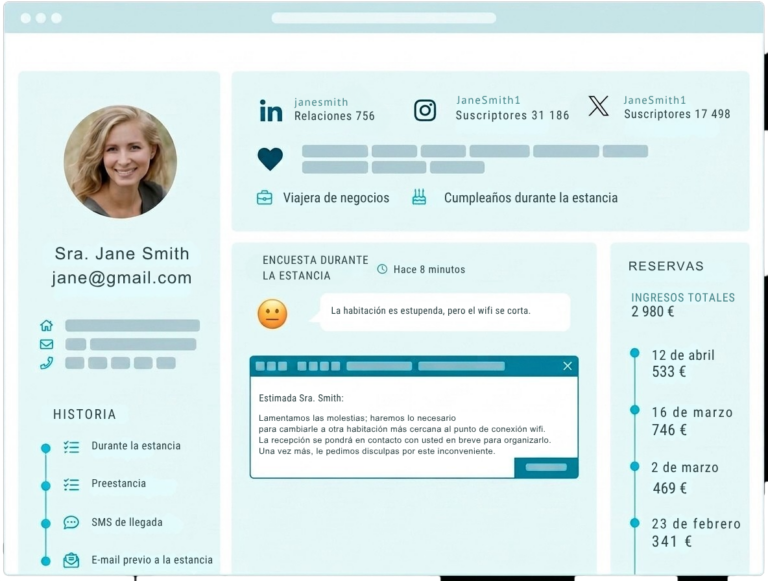
Task: Select checklist icon next to Durante la estancia
Action: pyautogui.click(x=72, y=447)
